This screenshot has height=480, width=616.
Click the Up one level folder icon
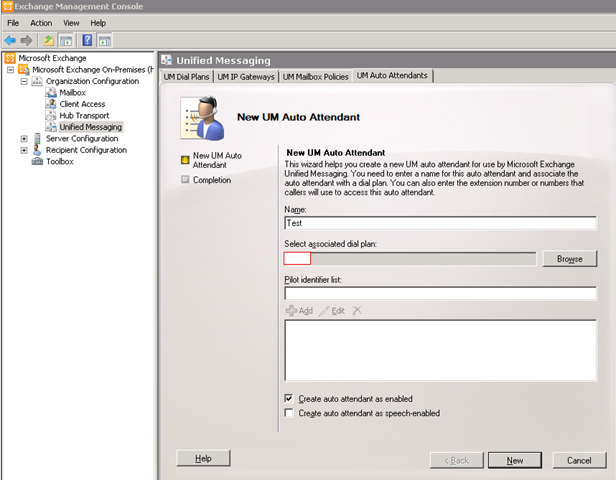click(x=49, y=40)
